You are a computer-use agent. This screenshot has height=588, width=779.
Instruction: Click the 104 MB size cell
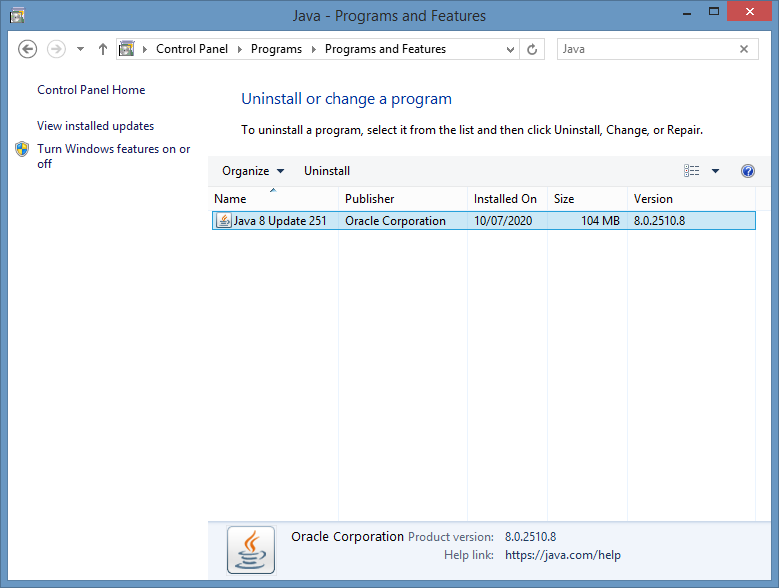click(x=600, y=220)
